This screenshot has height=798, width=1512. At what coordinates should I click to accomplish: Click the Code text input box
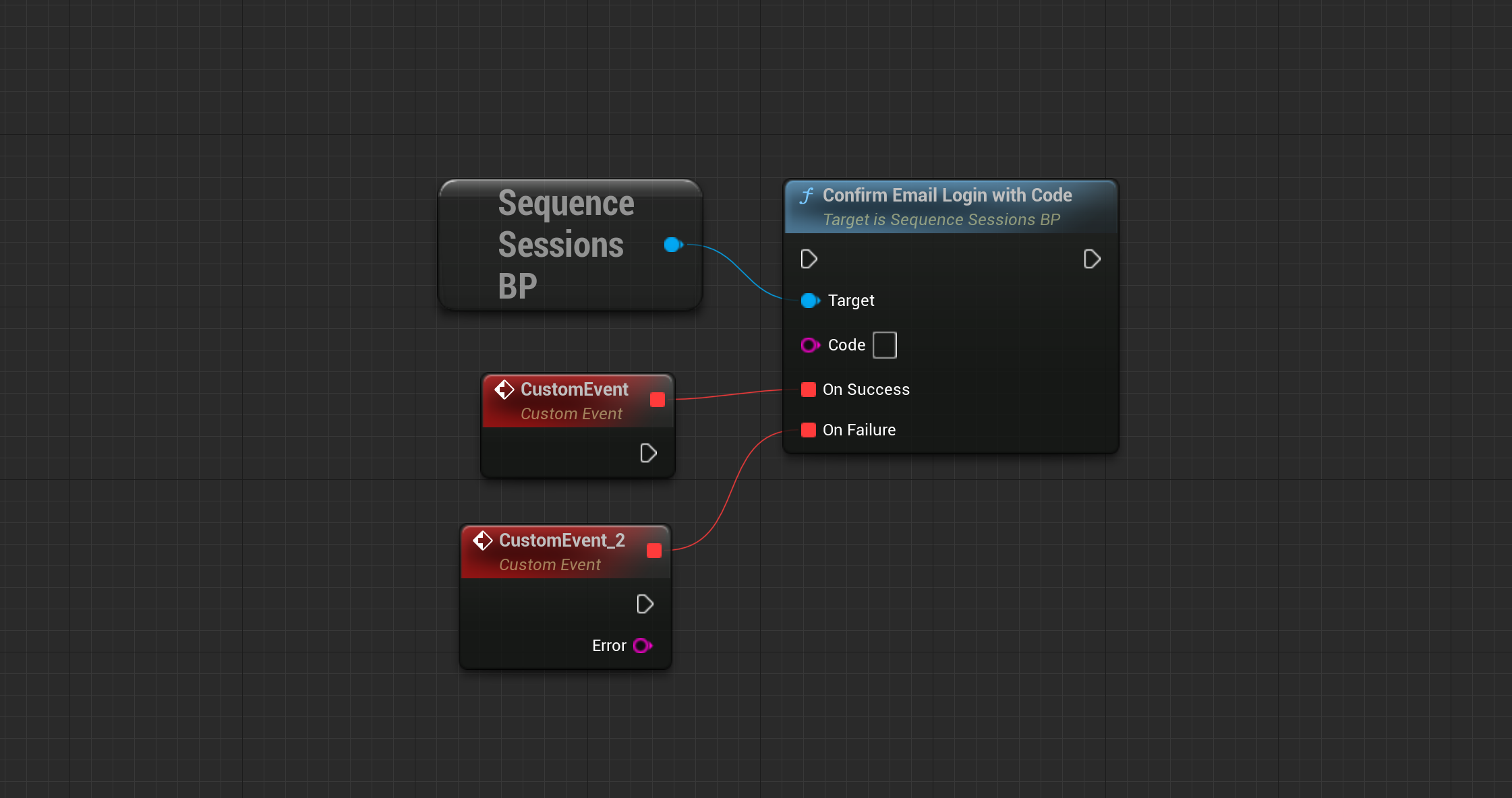[884, 345]
